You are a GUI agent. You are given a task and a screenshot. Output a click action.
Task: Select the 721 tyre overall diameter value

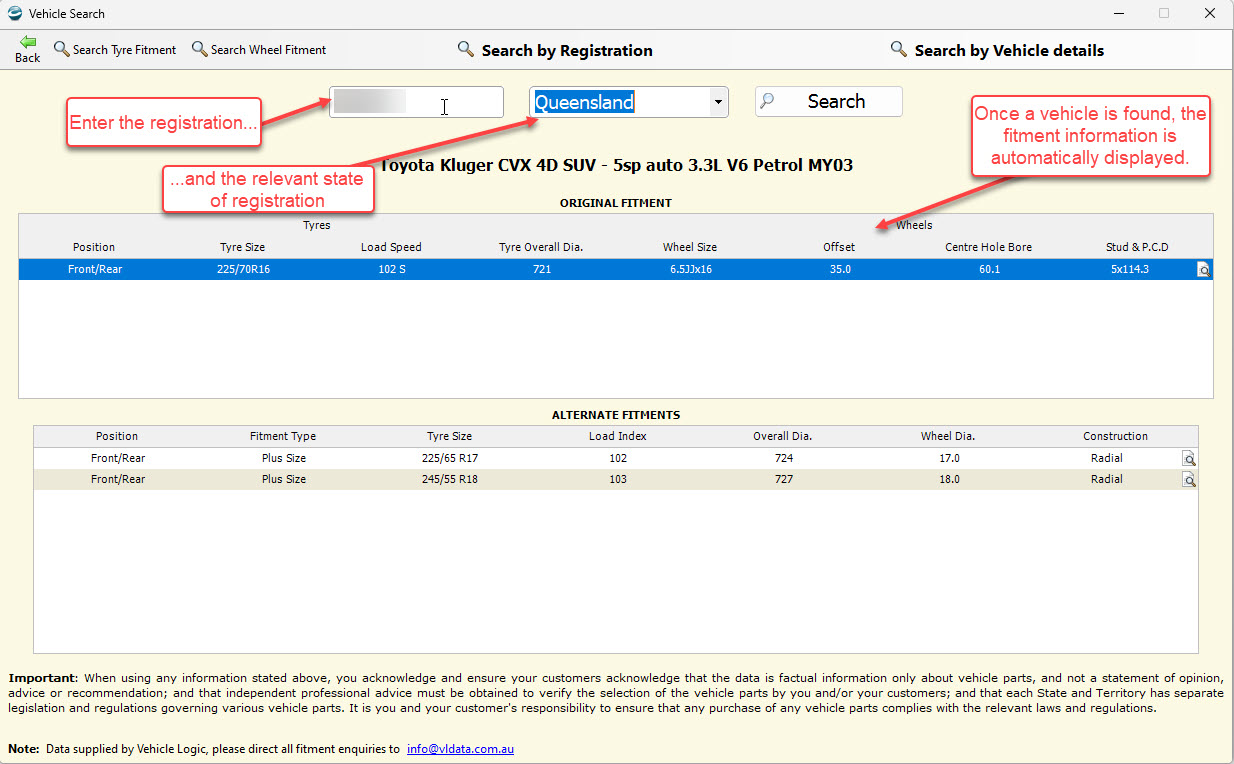(541, 270)
